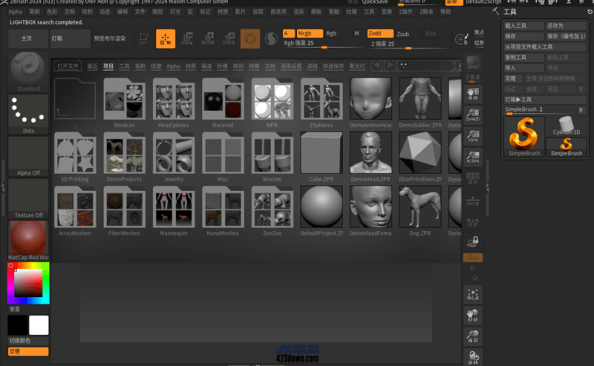This screenshot has height=366, width=594.
Task: Open the Alpha Off selector
Action: [x=28, y=156]
